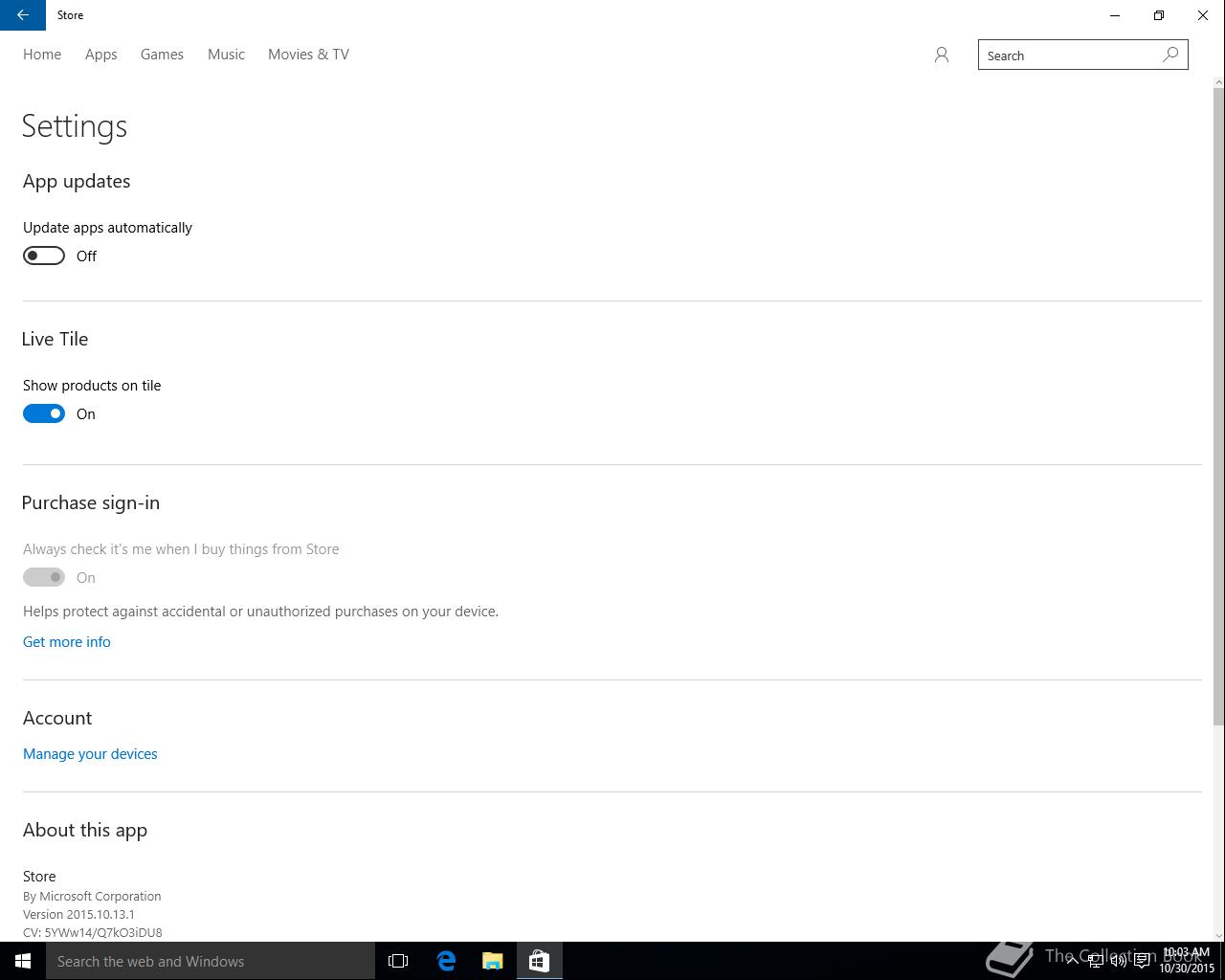Launch Microsoft Edge from the taskbar
The height and width of the screenshot is (980, 1225).
click(446, 961)
